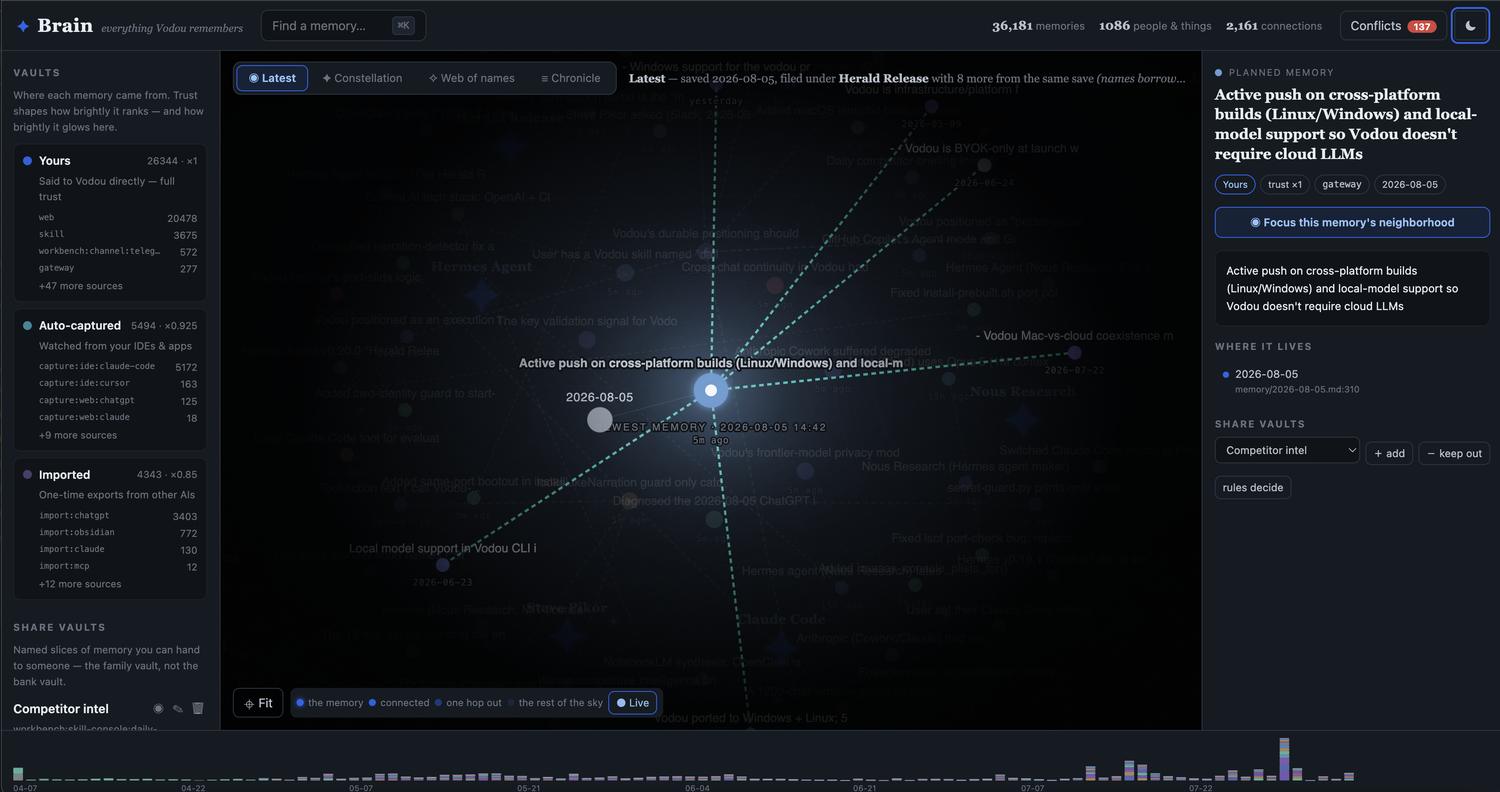Open memory/2026-08-05.md:310 file location
Viewport: 1500px width, 792px height.
coord(1297,390)
